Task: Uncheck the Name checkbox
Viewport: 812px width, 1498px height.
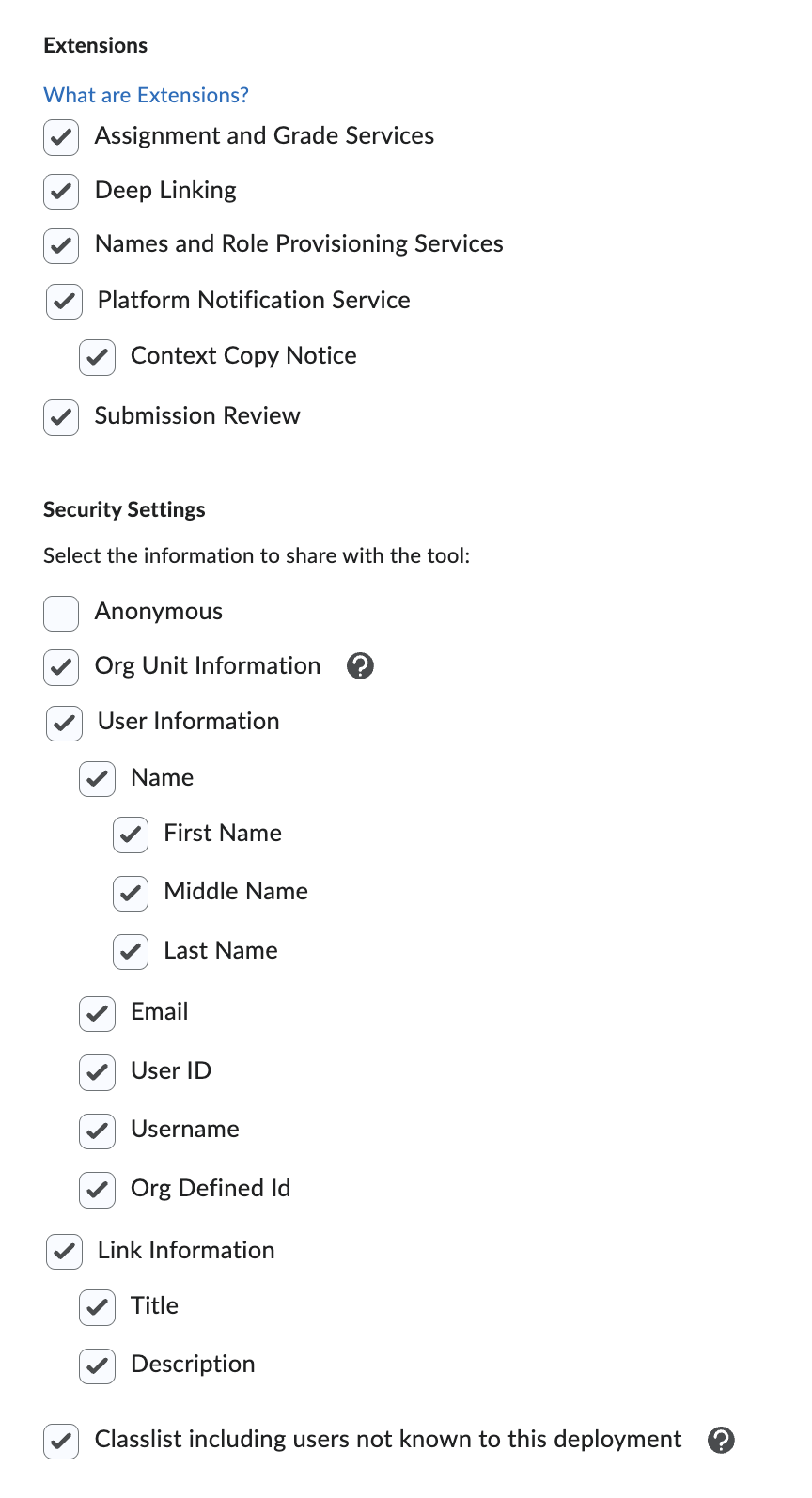Action: pyautogui.click(x=97, y=779)
